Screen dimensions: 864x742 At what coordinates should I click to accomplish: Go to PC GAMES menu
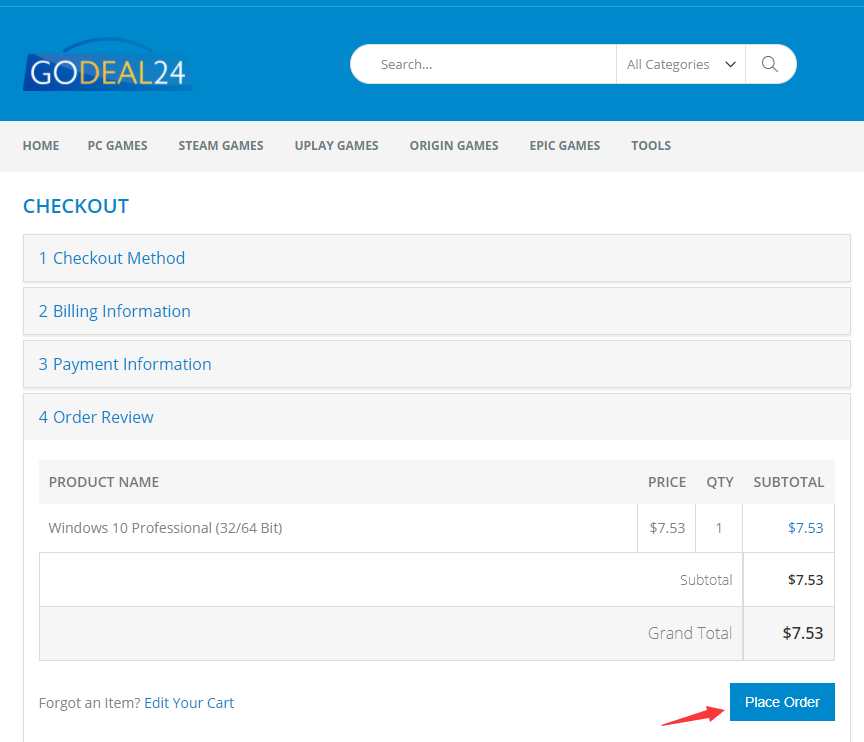click(x=117, y=145)
